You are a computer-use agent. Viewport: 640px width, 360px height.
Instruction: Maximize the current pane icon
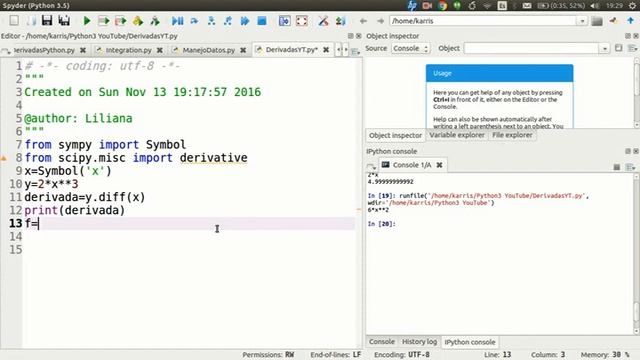tap(284, 20)
